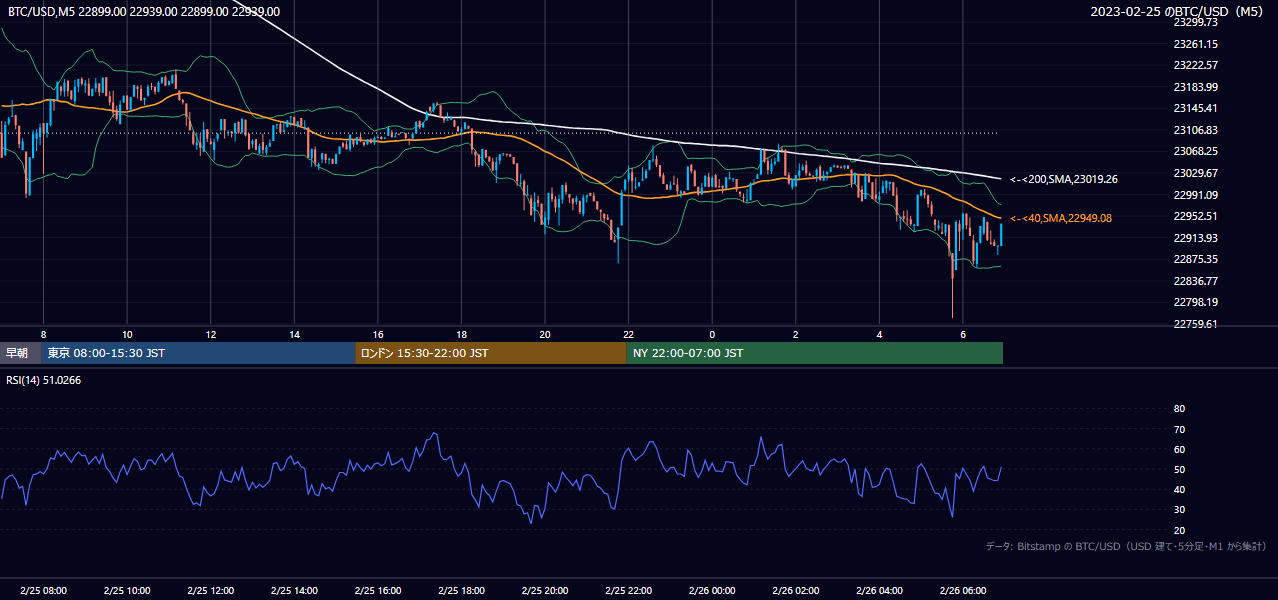Select the 早朝 session segment
The height and width of the screenshot is (600, 1278).
point(21,353)
